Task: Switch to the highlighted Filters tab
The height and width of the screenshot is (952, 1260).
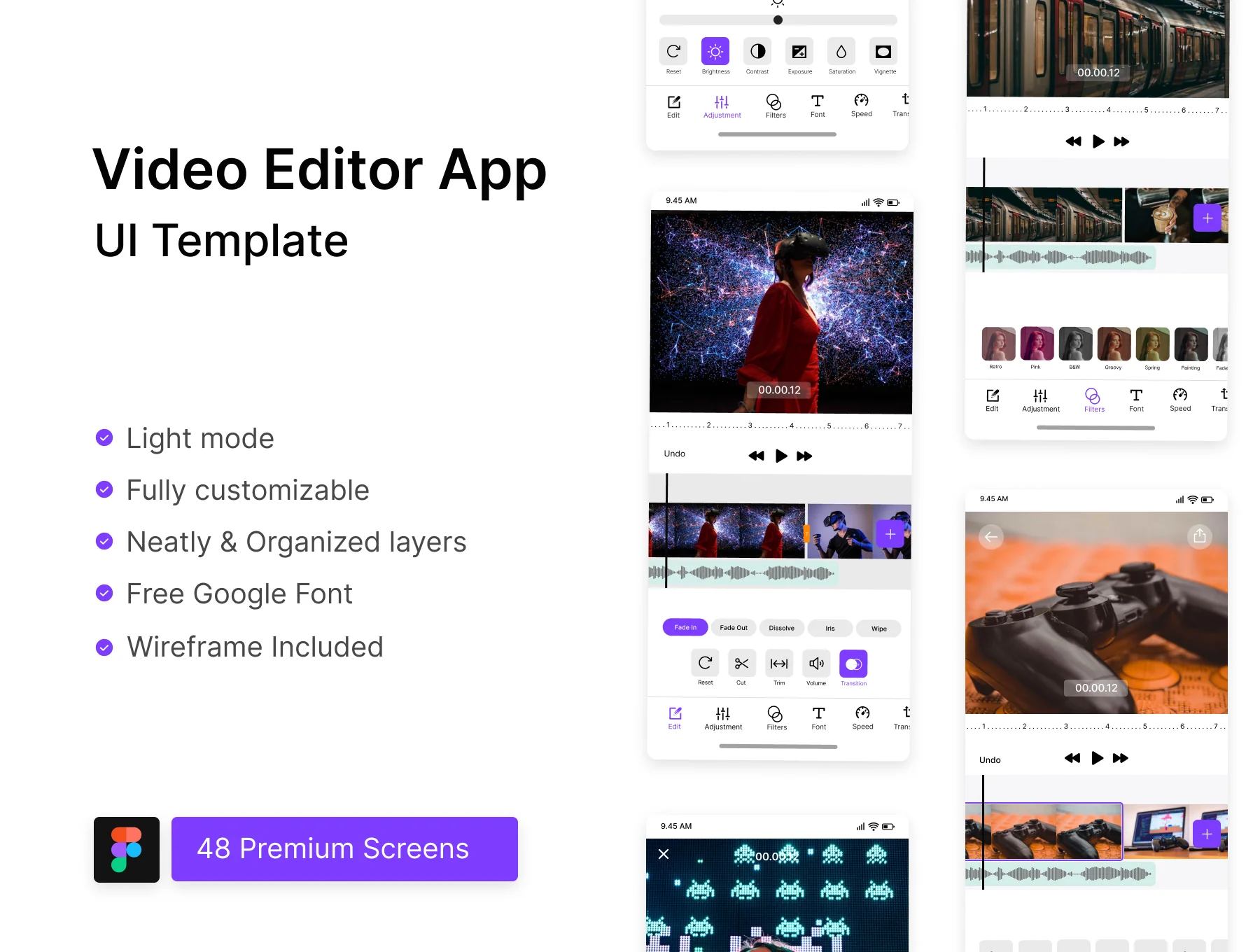Action: (x=1094, y=400)
